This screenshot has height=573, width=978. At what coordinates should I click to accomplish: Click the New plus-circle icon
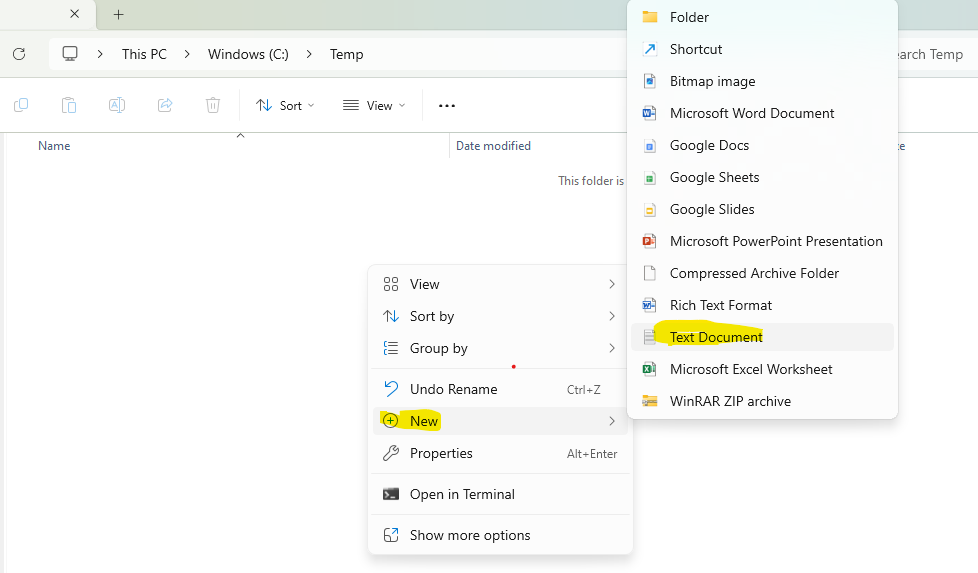point(390,421)
